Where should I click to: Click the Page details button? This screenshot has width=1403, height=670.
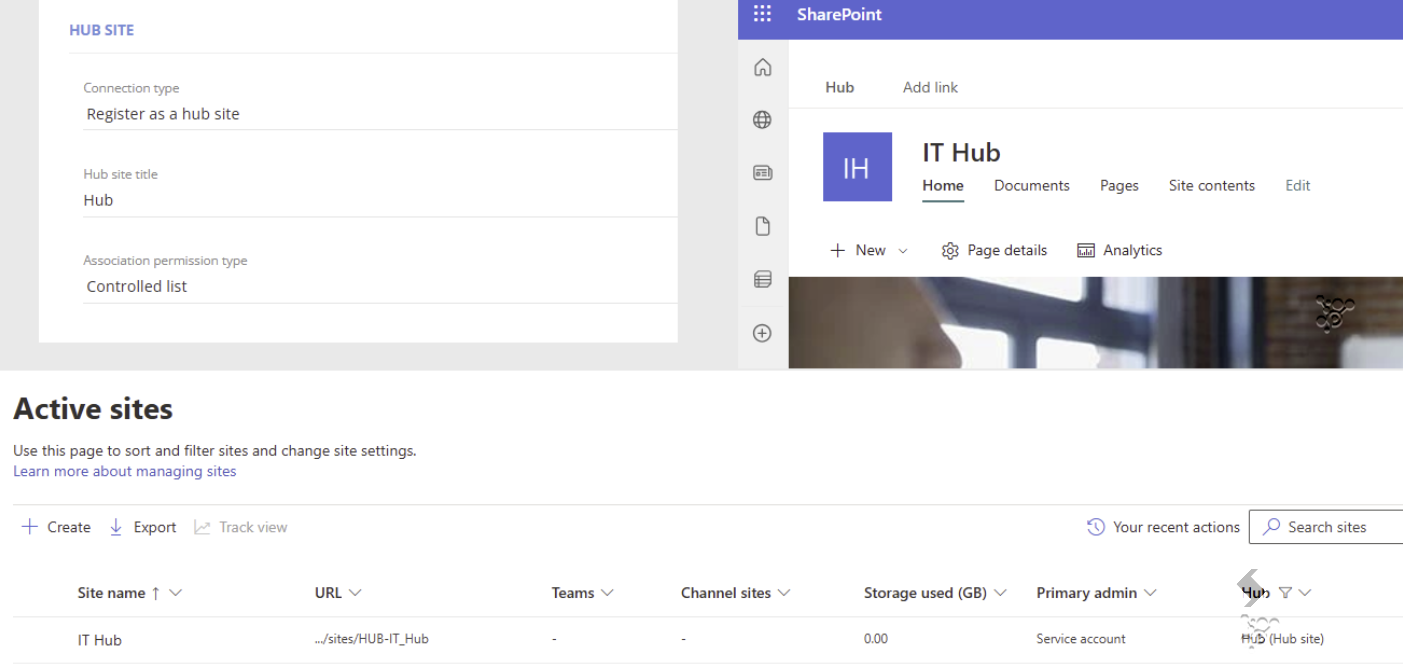pos(994,251)
